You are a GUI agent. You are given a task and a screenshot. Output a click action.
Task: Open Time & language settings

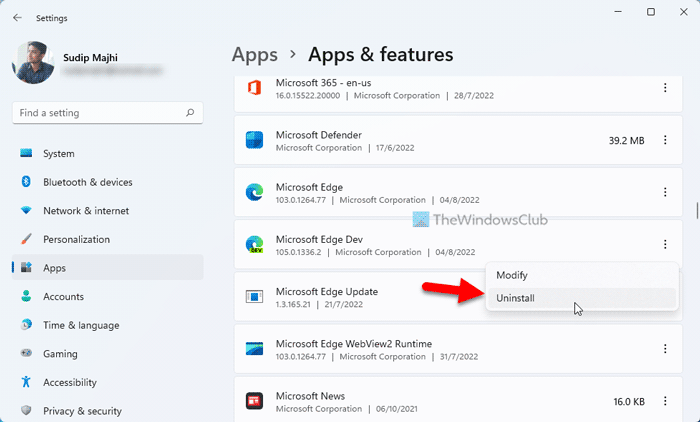click(x=108, y=325)
